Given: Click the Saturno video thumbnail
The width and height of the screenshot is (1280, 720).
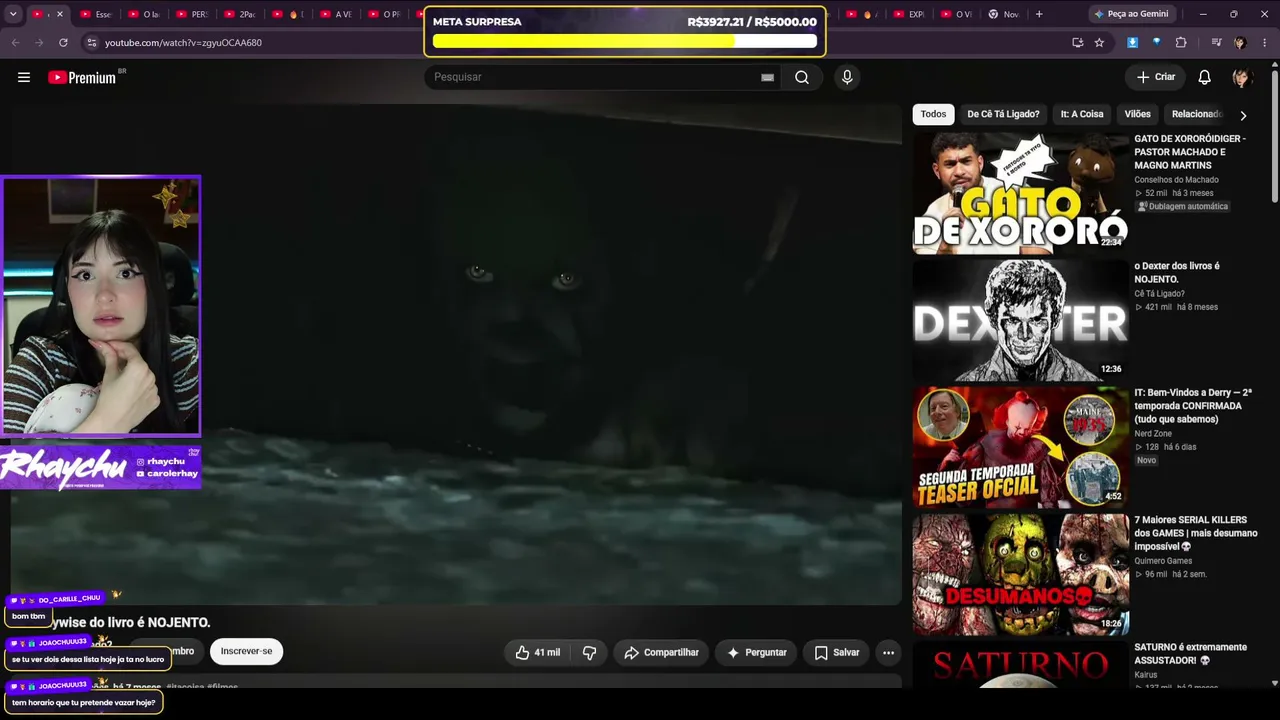Looking at the screenshot, I should (1020, 665).
